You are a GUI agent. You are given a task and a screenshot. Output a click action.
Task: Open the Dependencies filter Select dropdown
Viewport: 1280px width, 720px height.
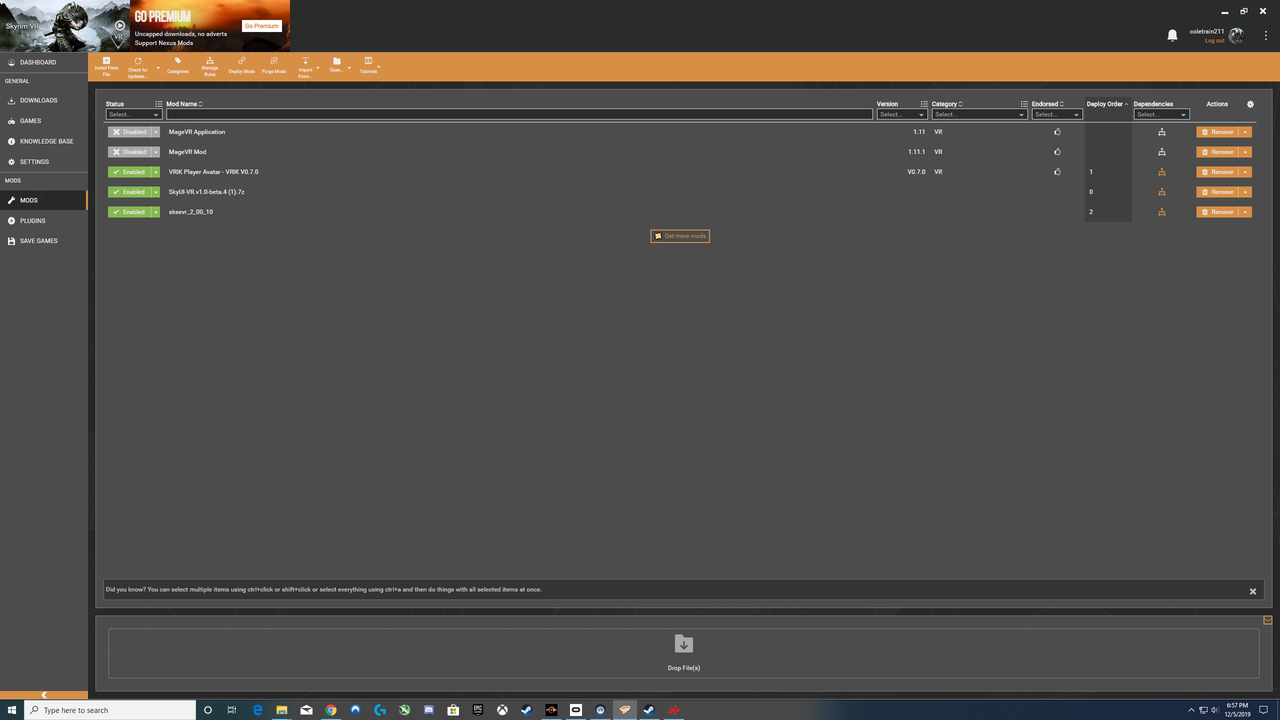pos(1161,114)
